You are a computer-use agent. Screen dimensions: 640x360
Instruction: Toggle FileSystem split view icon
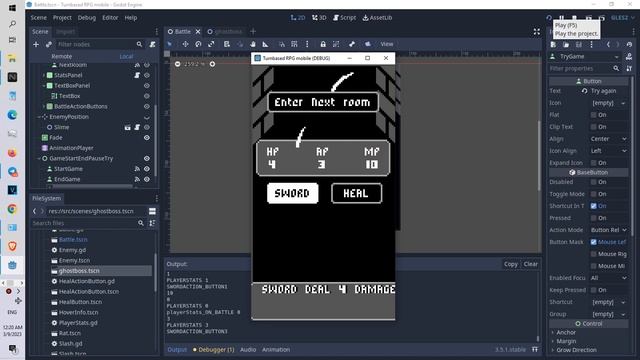(x=152, y=211)
